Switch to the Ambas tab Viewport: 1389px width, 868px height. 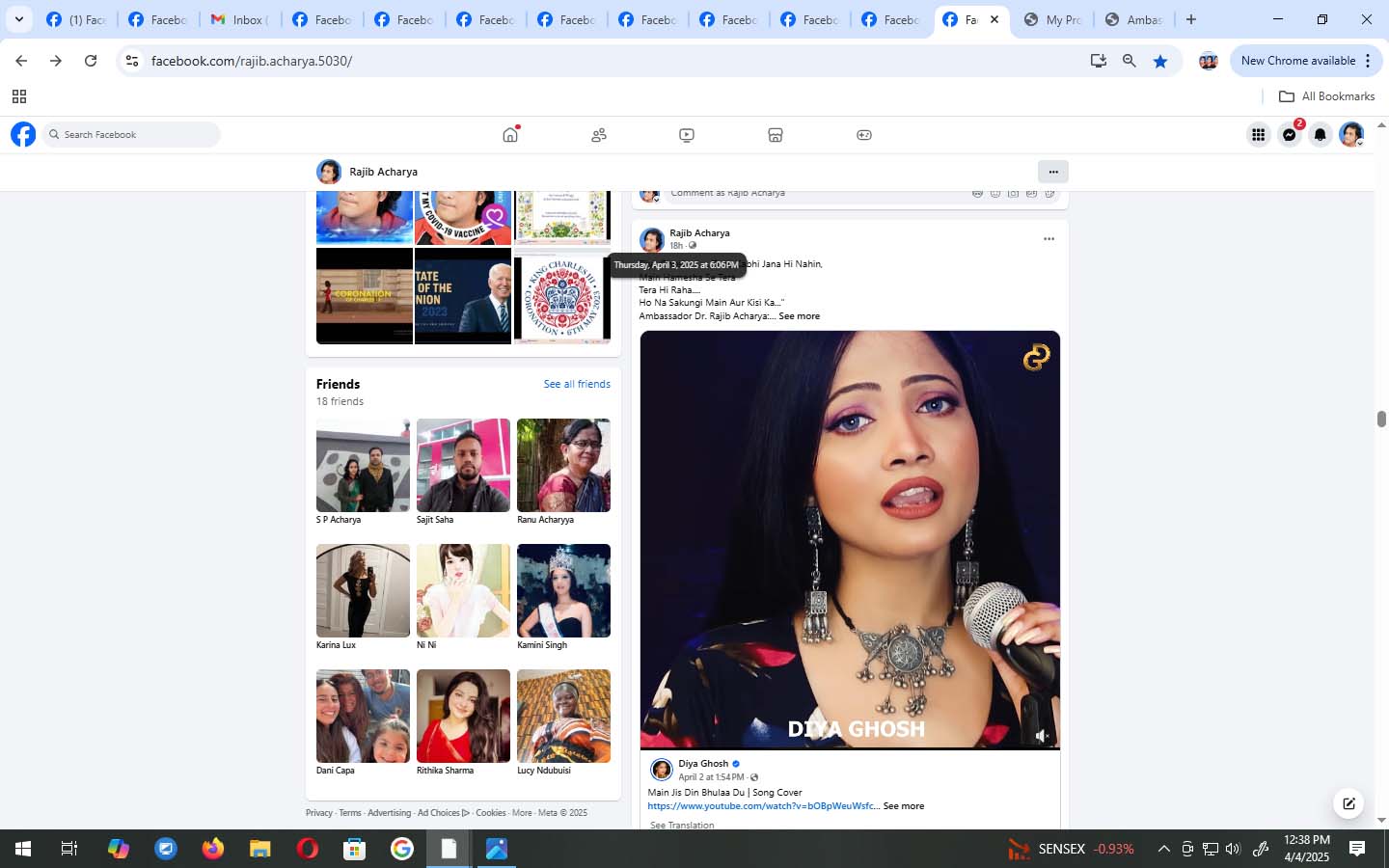click(x=1134, y=19)
